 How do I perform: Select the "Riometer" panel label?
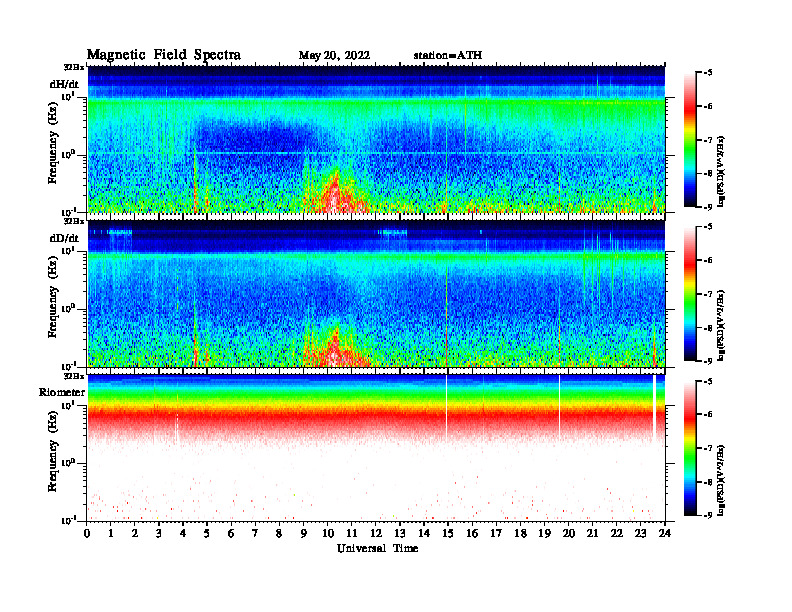click(62, 392)
